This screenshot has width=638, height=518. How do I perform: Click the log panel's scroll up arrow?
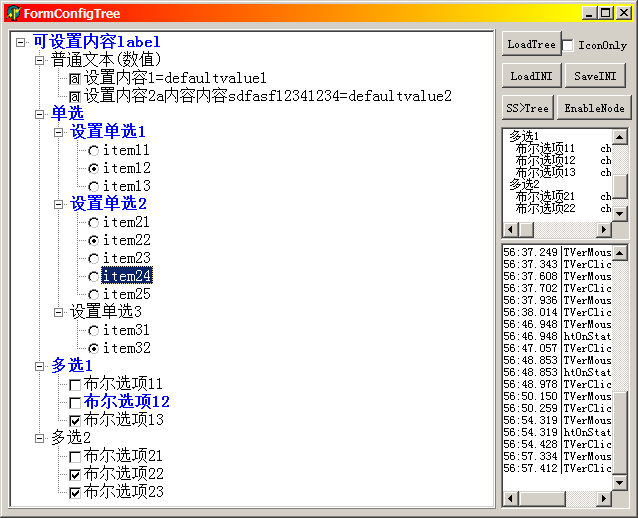[620, 251]
